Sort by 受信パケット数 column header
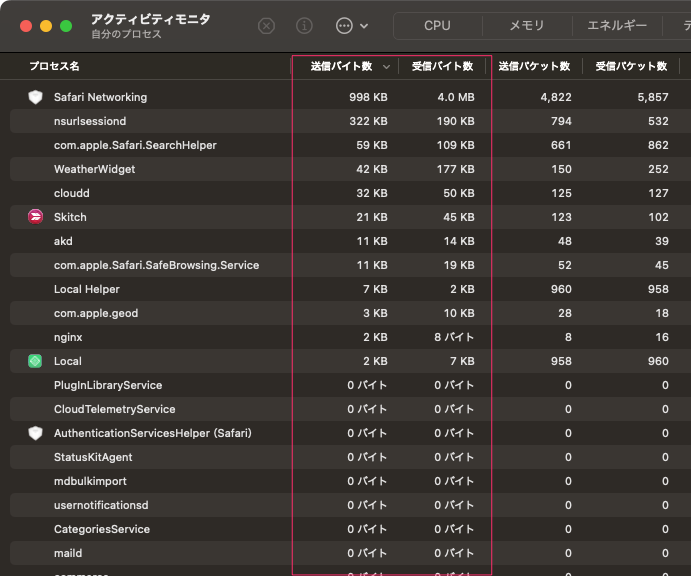 click(x=631, y=66)
